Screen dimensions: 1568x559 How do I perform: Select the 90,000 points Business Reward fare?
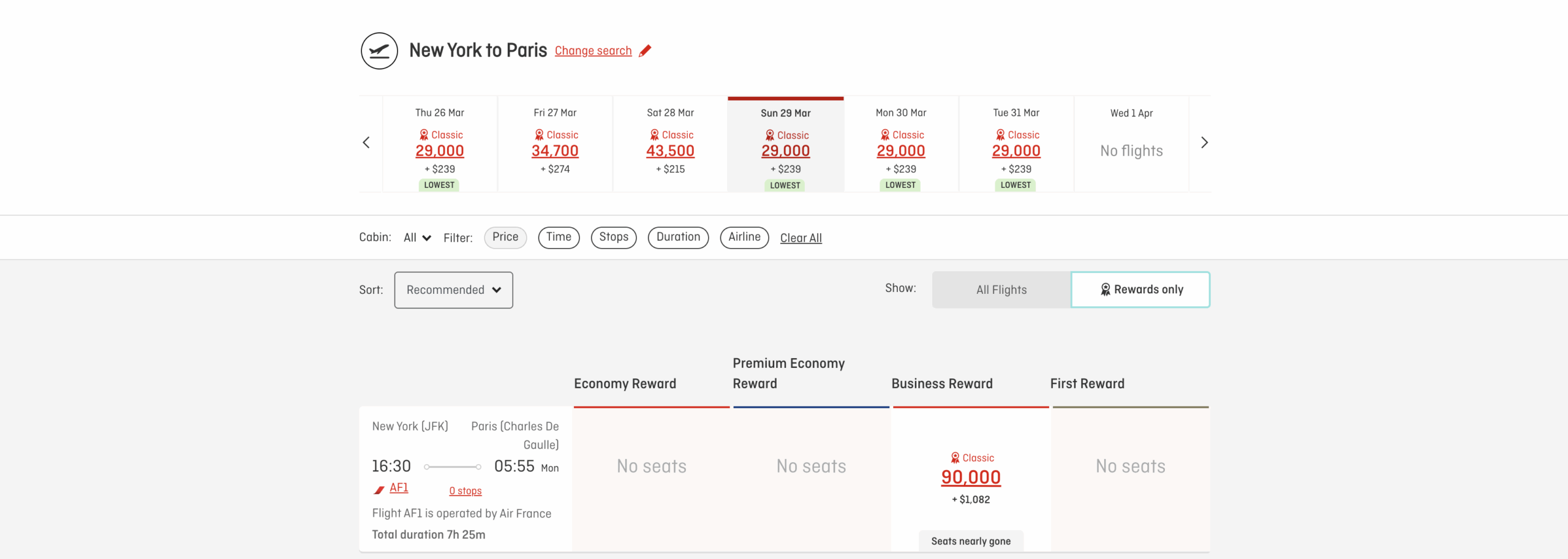coord(970,478)
